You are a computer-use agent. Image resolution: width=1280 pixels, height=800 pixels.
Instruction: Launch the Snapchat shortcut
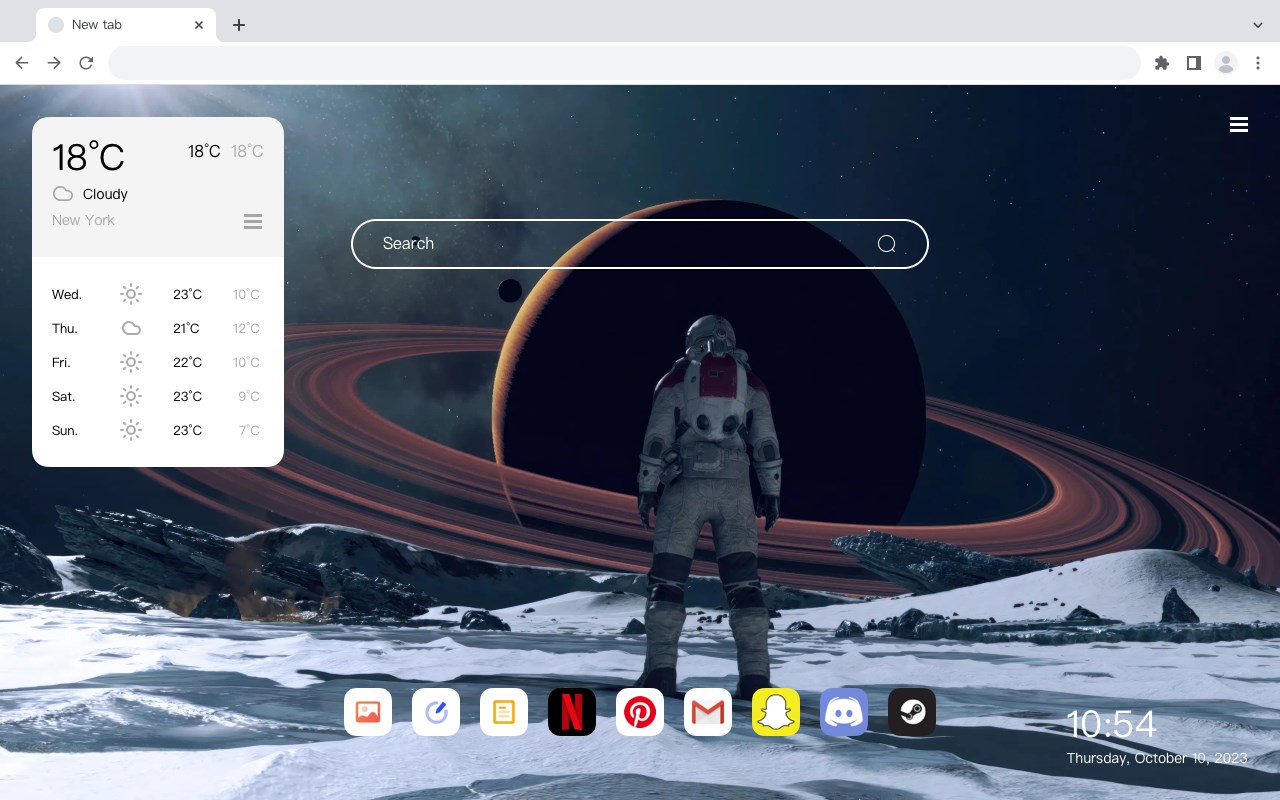(776, 712)
